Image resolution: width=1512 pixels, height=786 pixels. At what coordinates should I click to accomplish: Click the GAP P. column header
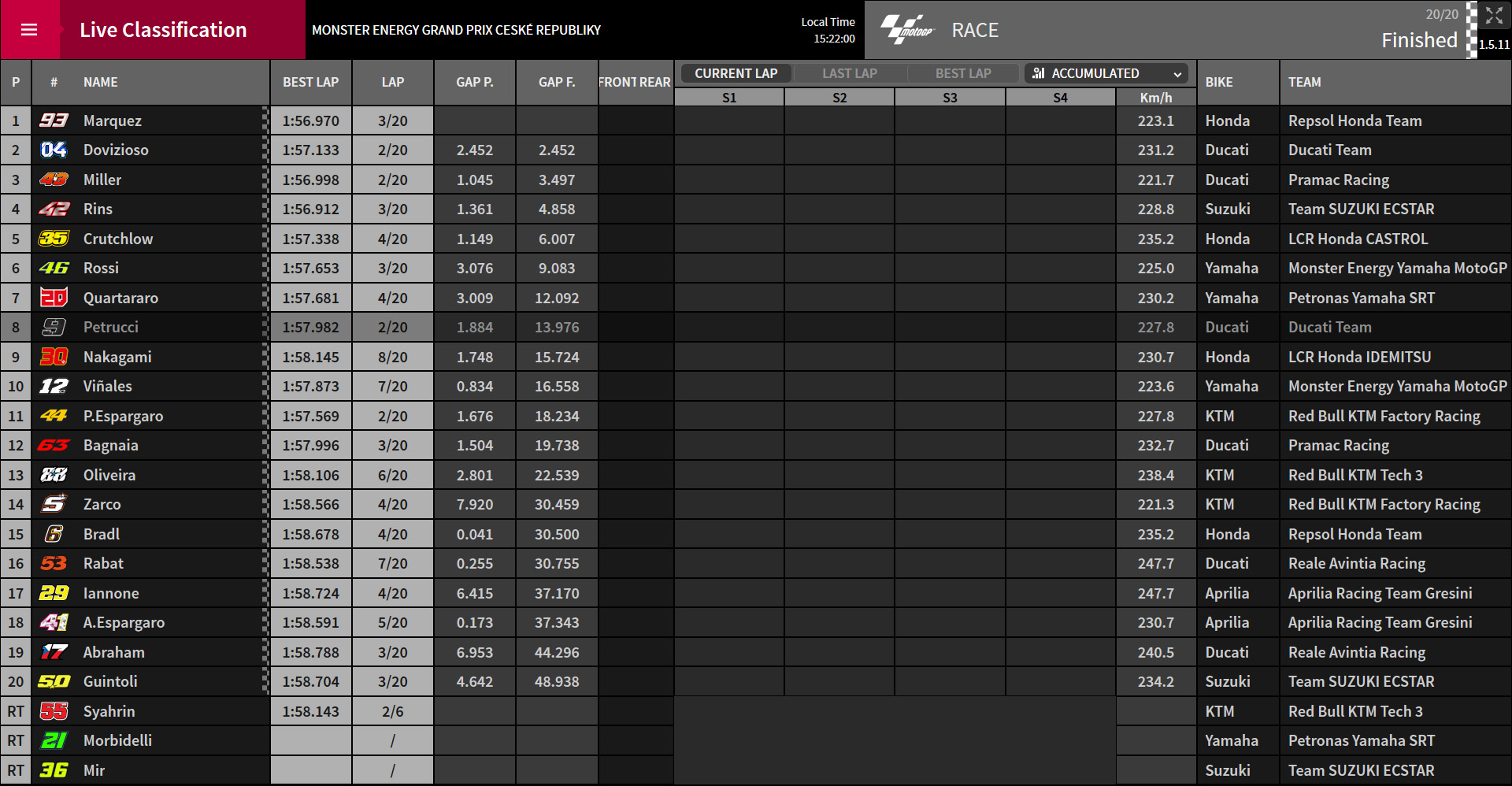[475, 82]
